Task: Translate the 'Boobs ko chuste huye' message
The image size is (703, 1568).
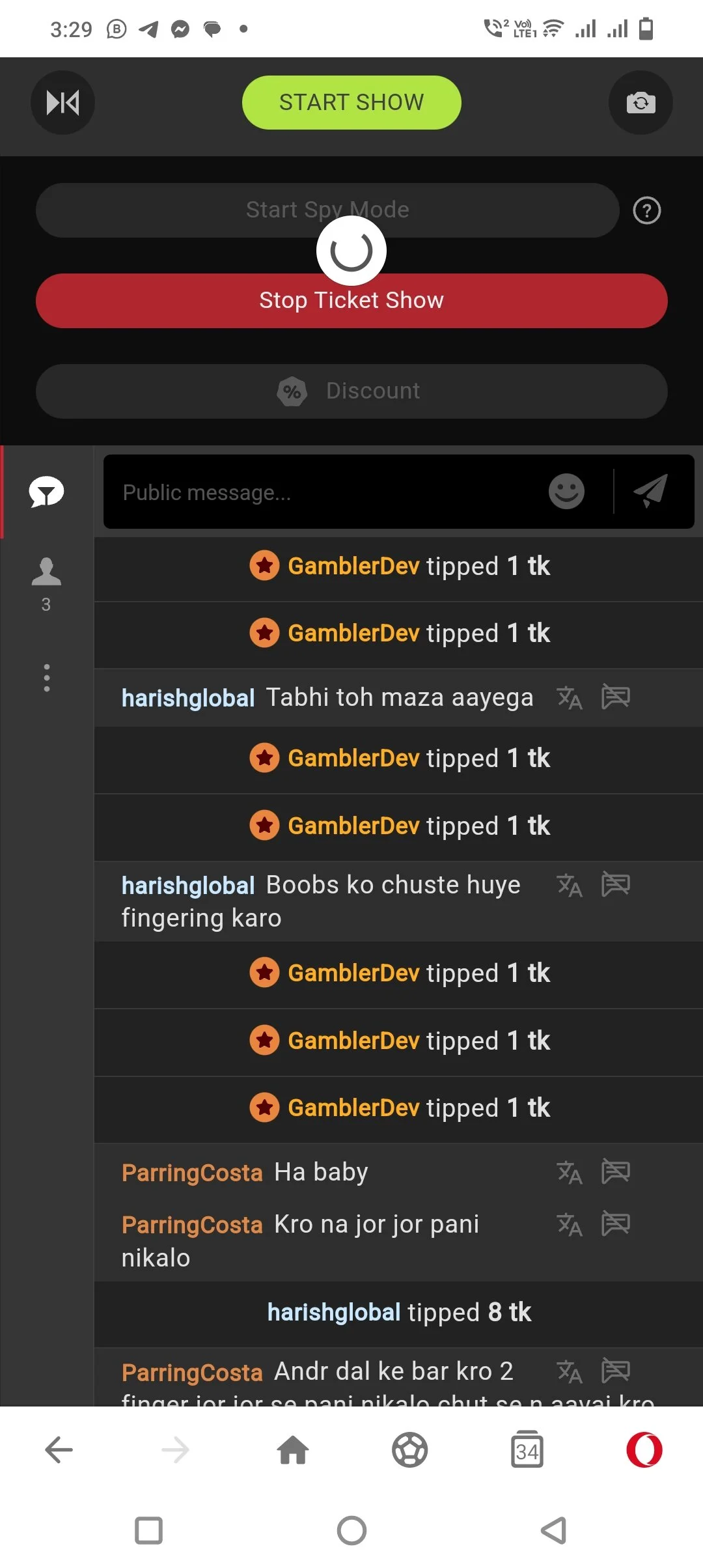Action: click(569, 885)
